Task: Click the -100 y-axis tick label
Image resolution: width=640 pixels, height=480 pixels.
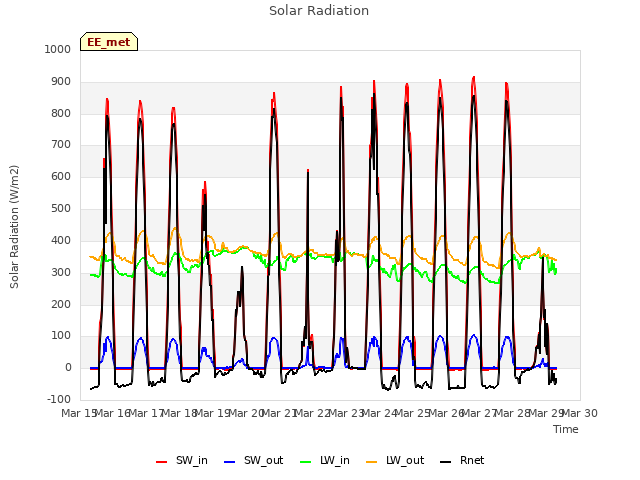Action: [x=59, y=399]
